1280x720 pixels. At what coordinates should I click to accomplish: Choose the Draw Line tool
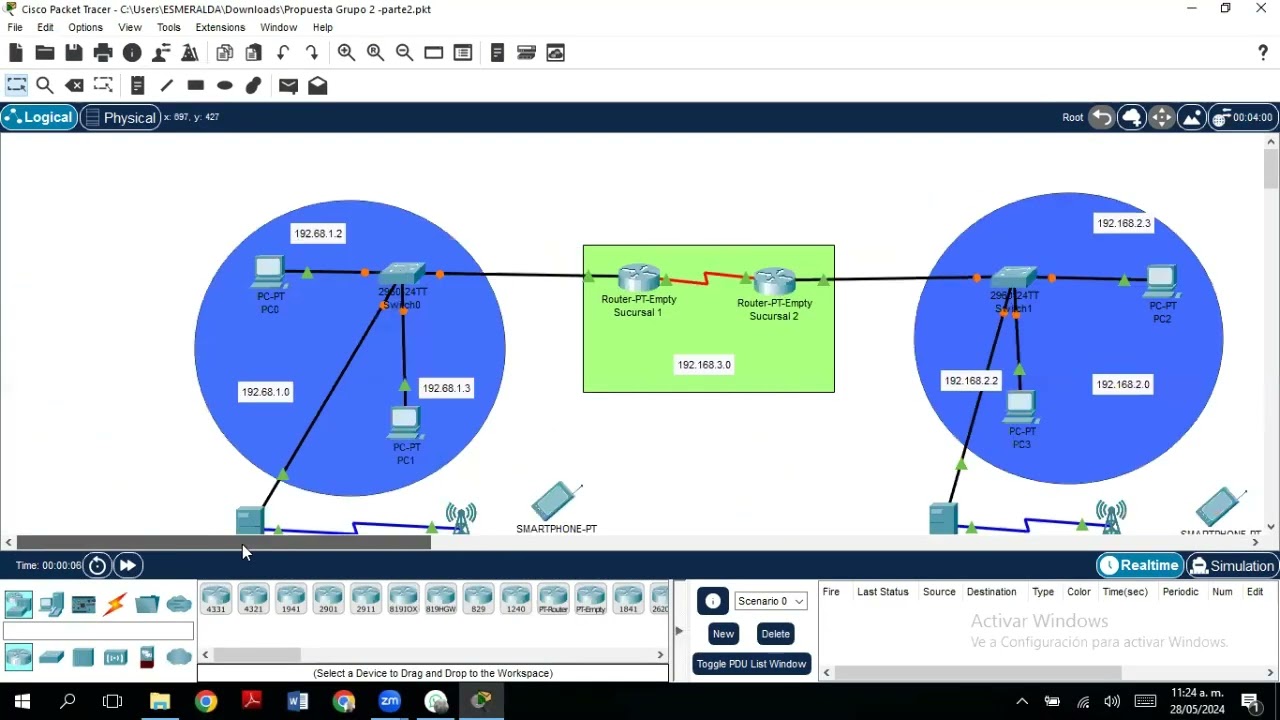[x=167, y=86]
